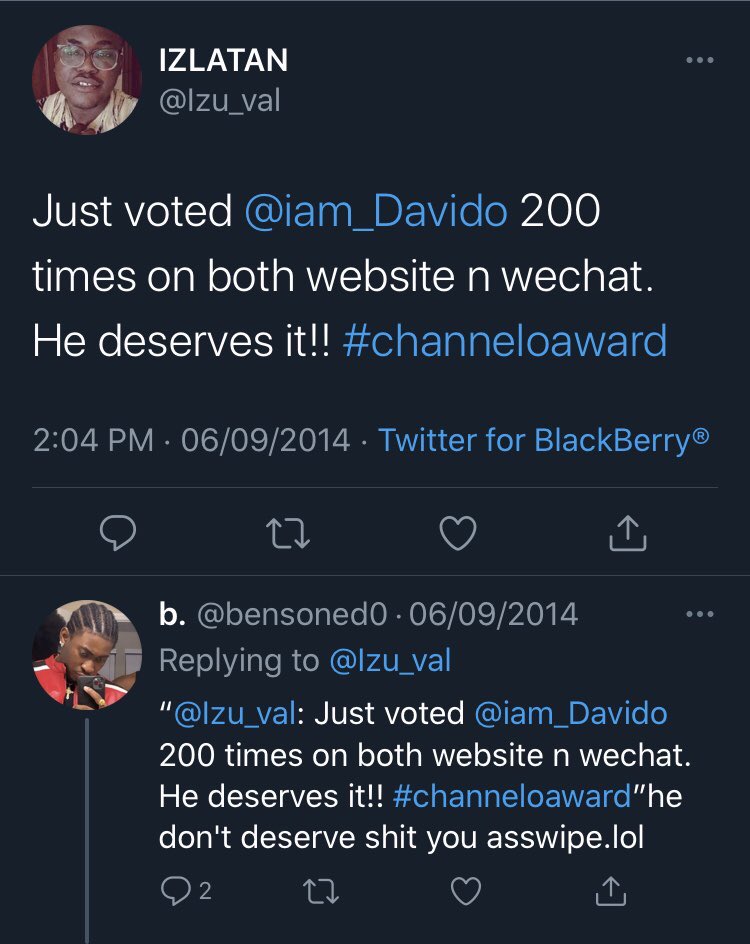
Task: Open more options for b.'s reply
Action: (700, 613)
